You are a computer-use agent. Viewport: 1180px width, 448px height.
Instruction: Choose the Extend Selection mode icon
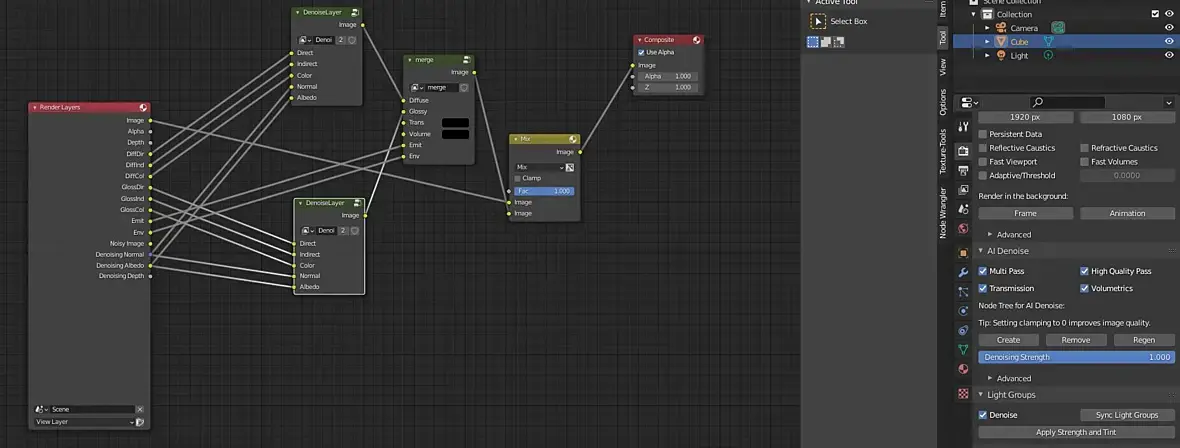826,42
